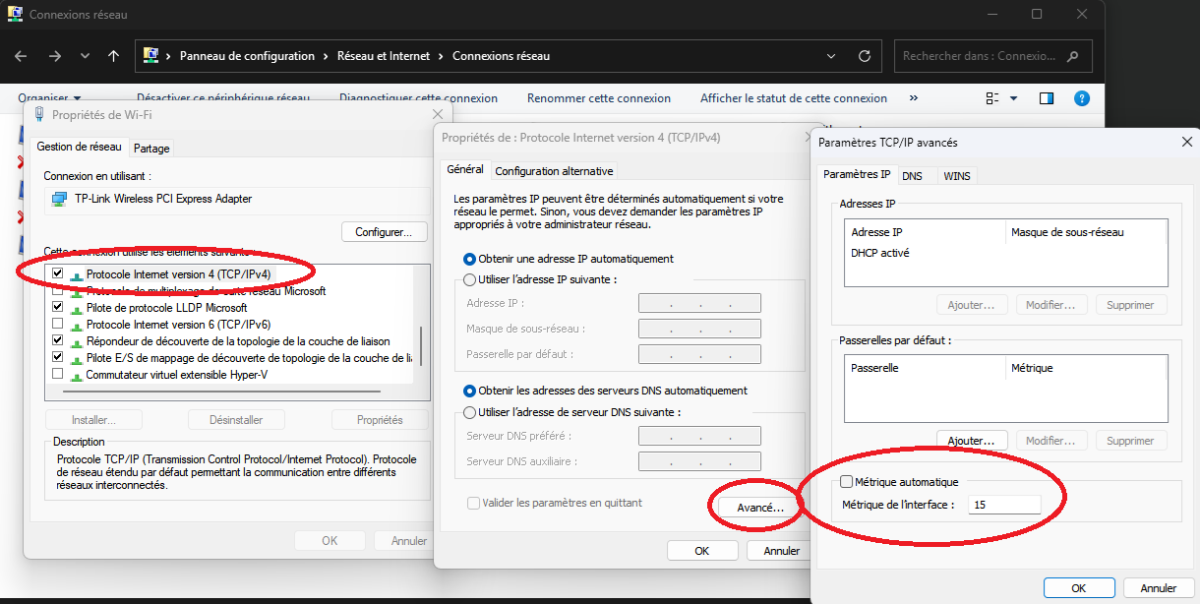
Task: Select the Paramètres IP tab
Action: 857,174
